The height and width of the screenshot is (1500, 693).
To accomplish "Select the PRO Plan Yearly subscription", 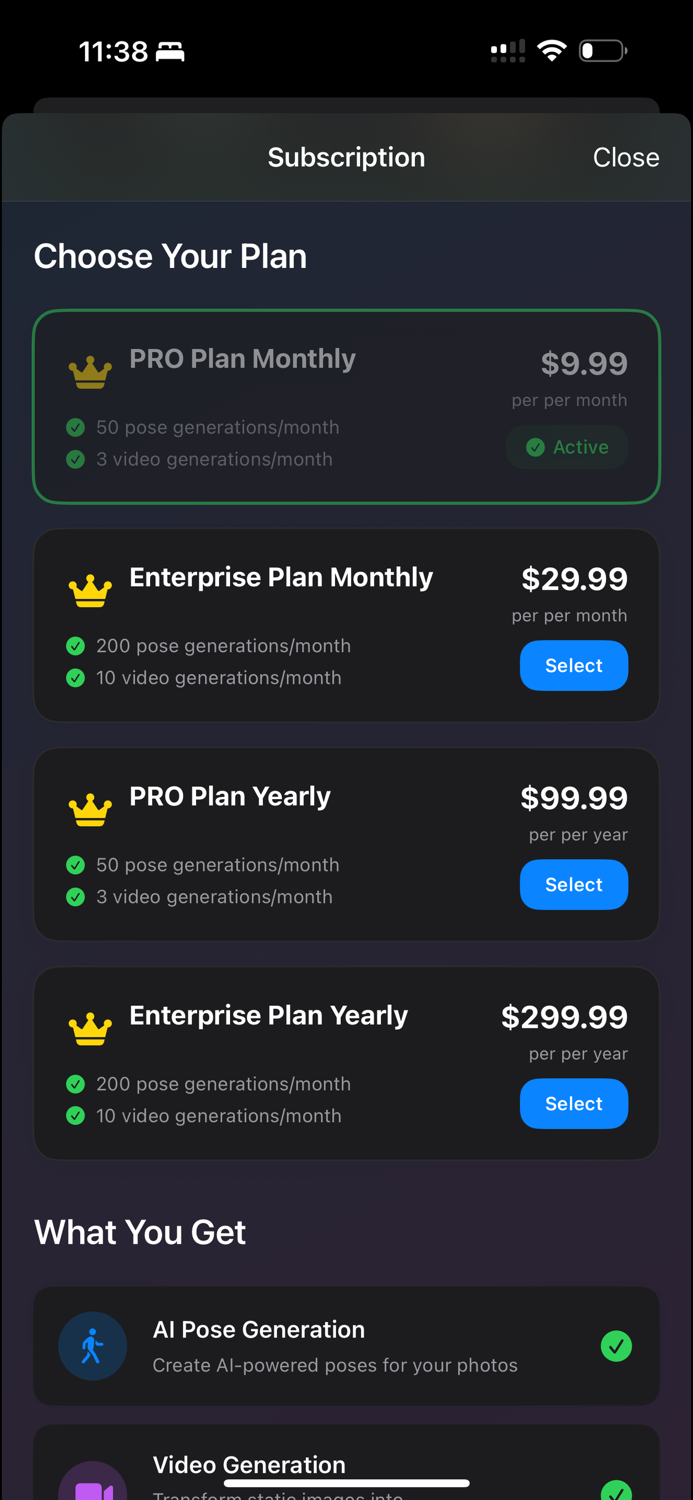I will coord(573,885).
